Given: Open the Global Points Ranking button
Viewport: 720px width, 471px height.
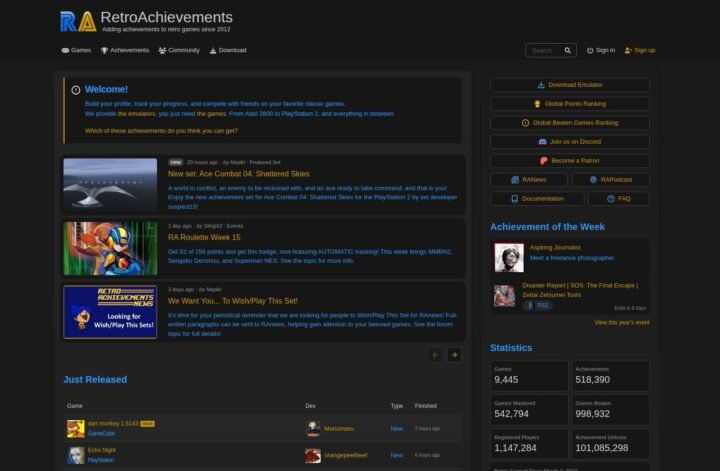Looking at the screenshot, I should click(x=570, y=104).
